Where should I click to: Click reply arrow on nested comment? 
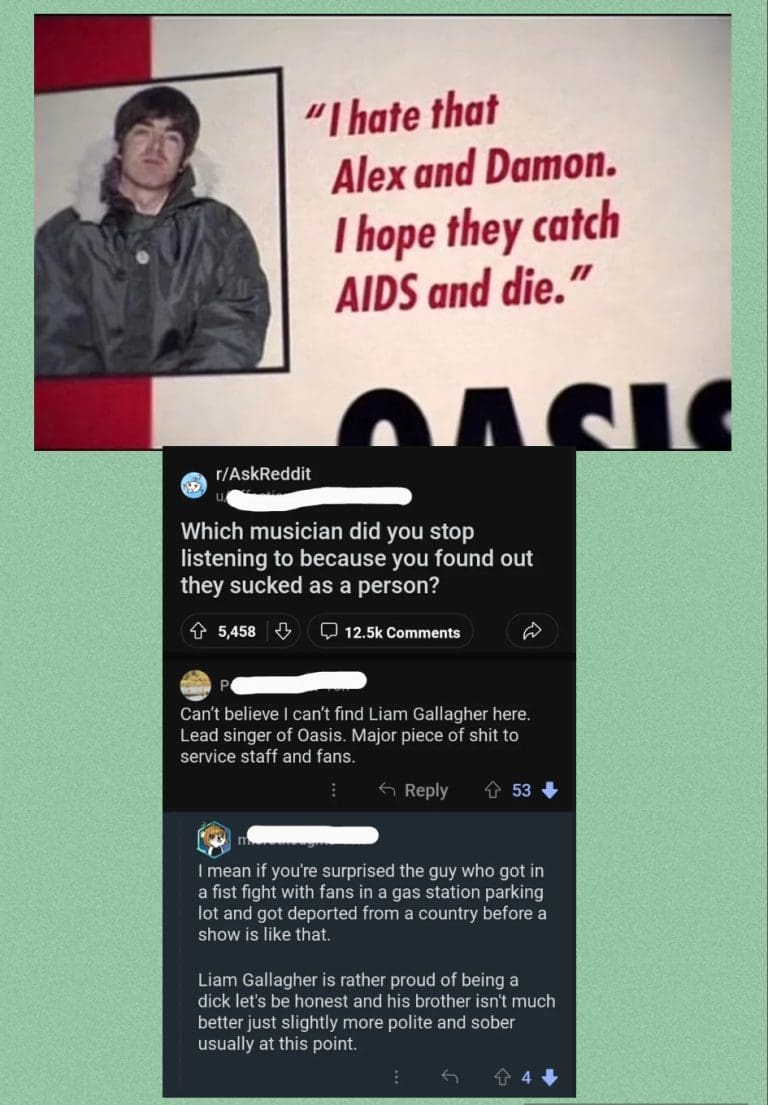tap(450, 1077)
